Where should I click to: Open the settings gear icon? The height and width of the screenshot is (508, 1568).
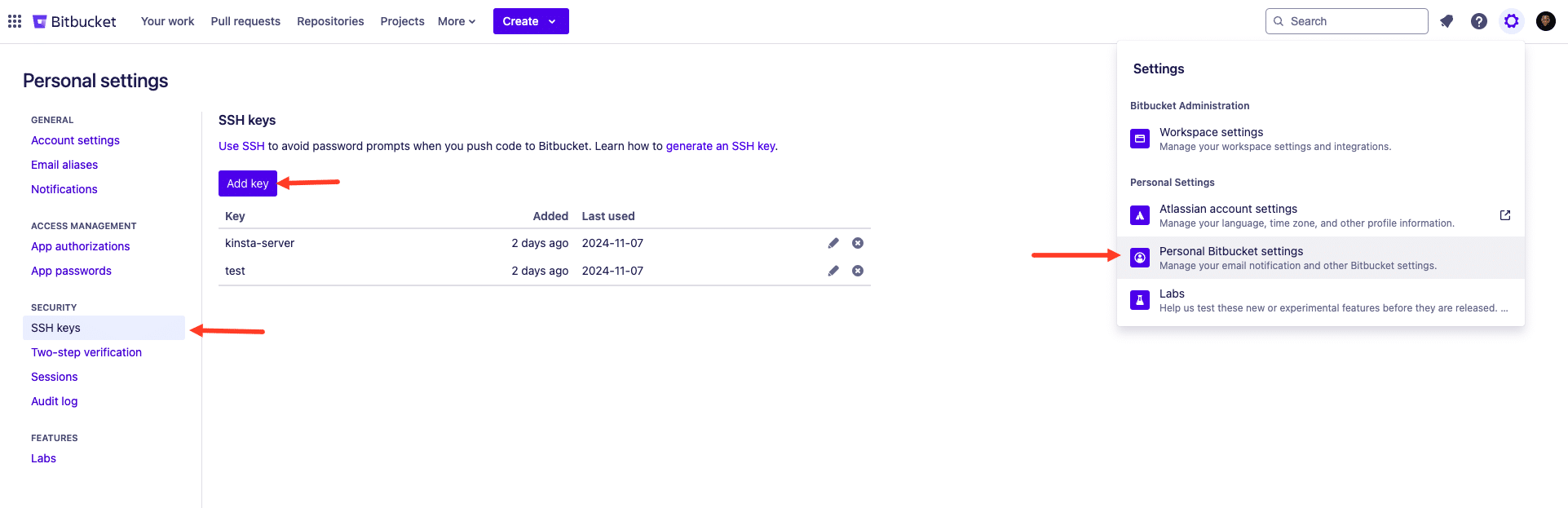(1512, 21)
